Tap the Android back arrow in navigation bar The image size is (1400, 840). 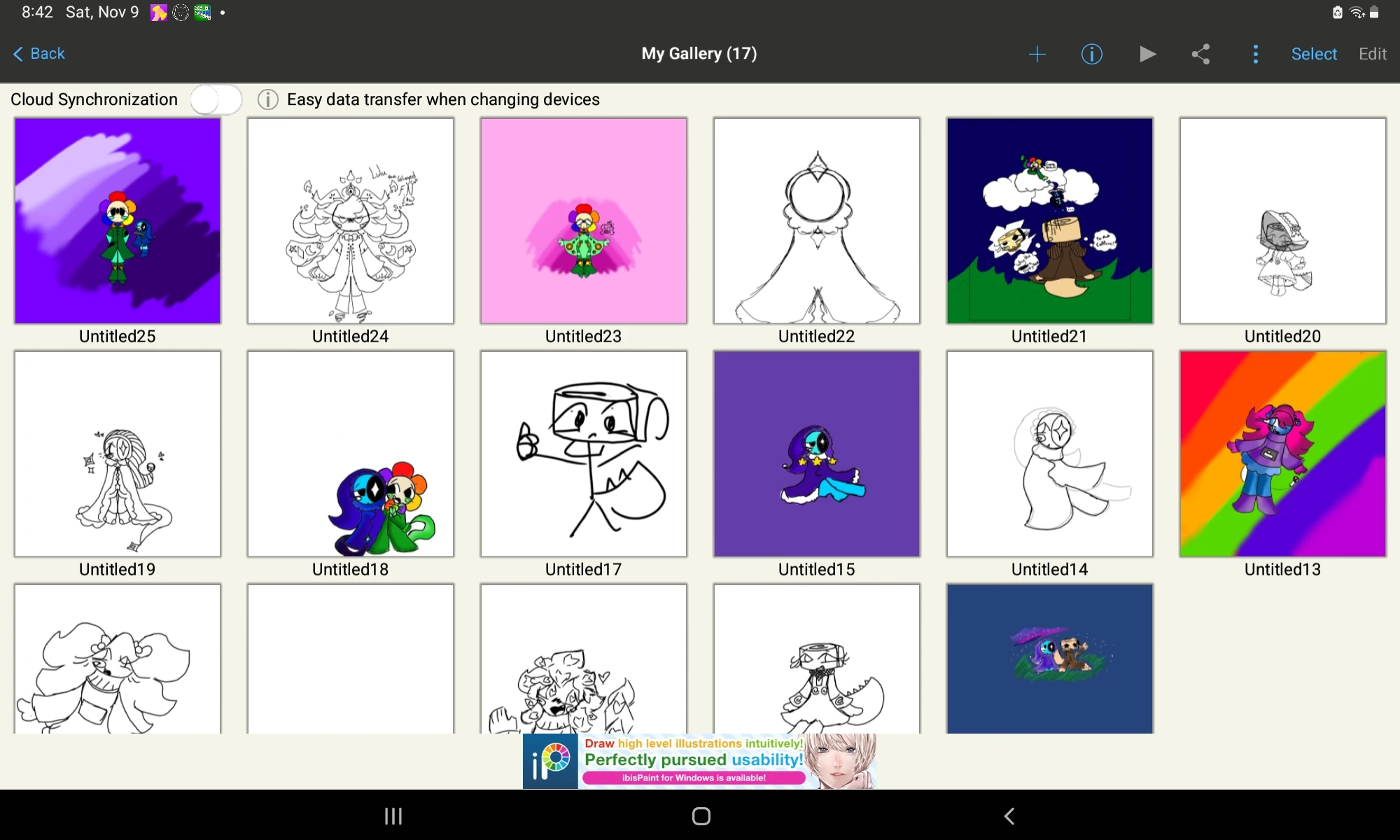1009,816
